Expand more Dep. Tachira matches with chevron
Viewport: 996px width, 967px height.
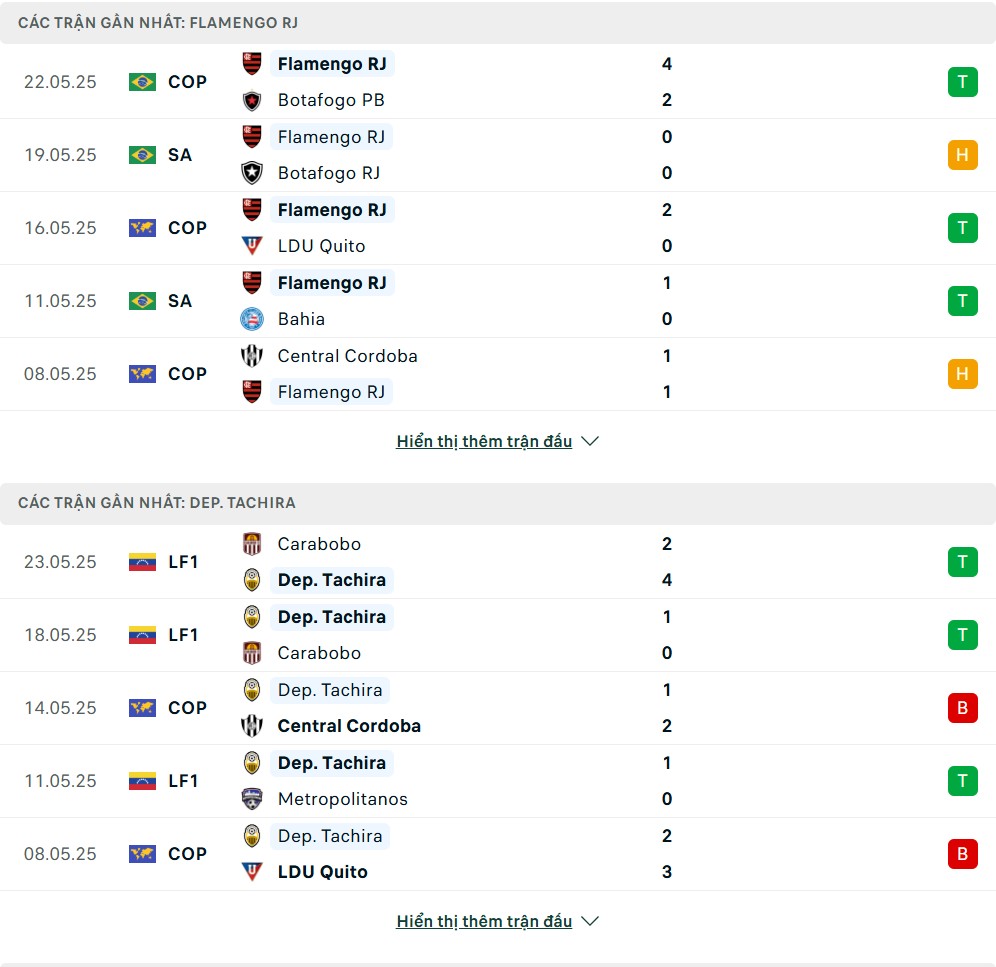(590, 921)
